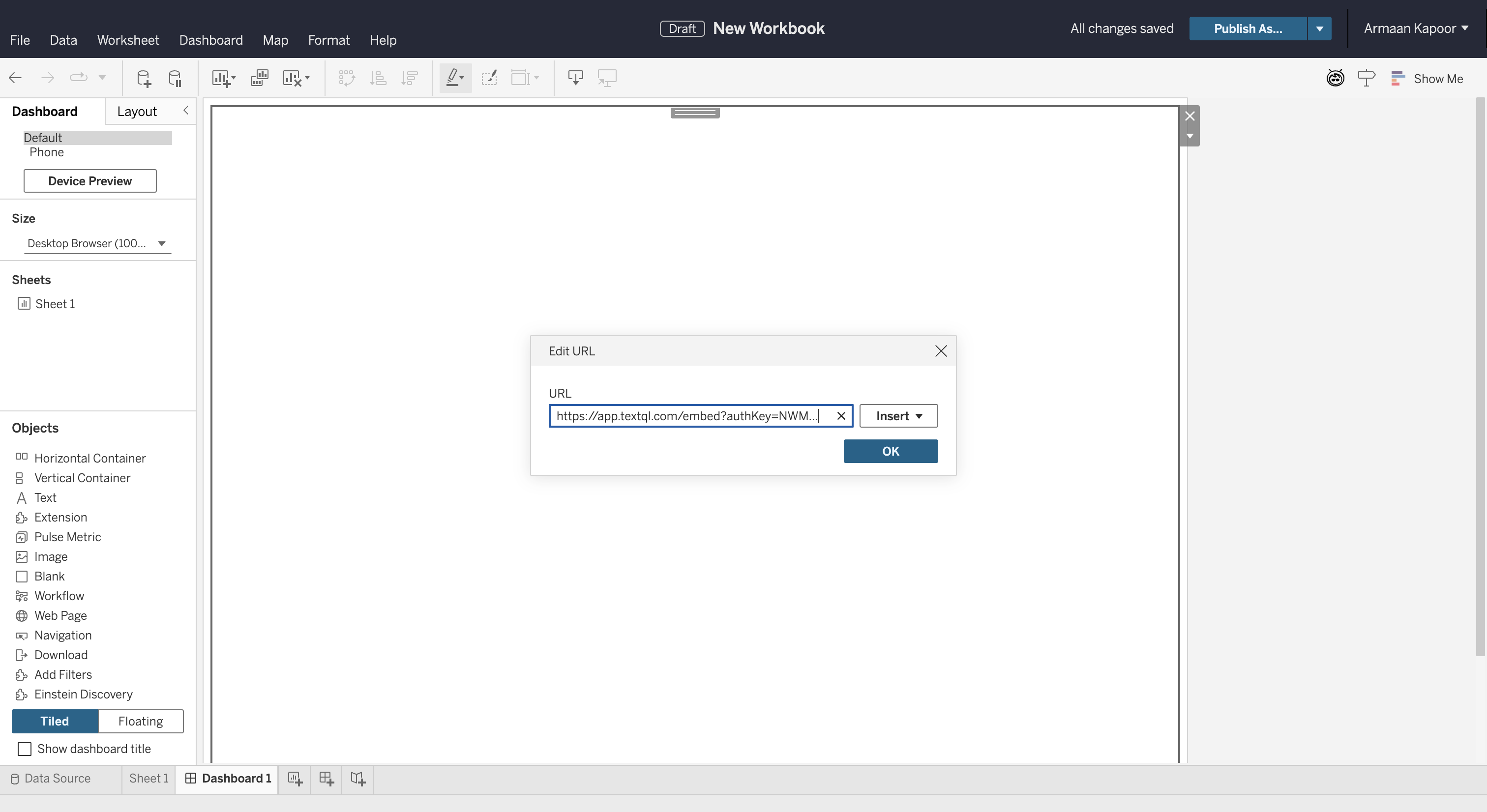Image resolution: width=1487 pixels, height=812 pixels.
Task: Add a new worksheet from the bottom bar
Action: 295,779
